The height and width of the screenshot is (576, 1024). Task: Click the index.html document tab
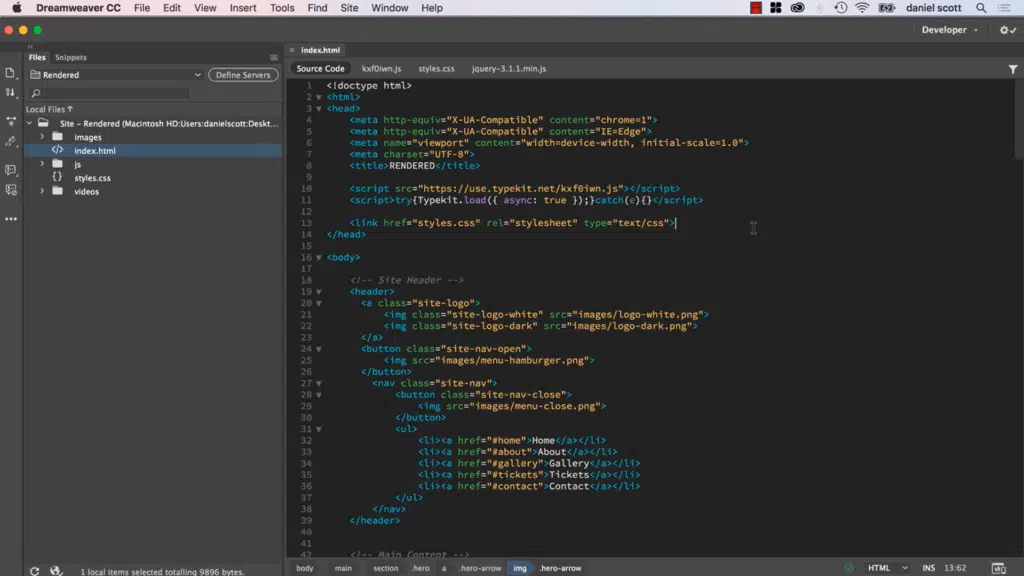[x=320, y=50]
